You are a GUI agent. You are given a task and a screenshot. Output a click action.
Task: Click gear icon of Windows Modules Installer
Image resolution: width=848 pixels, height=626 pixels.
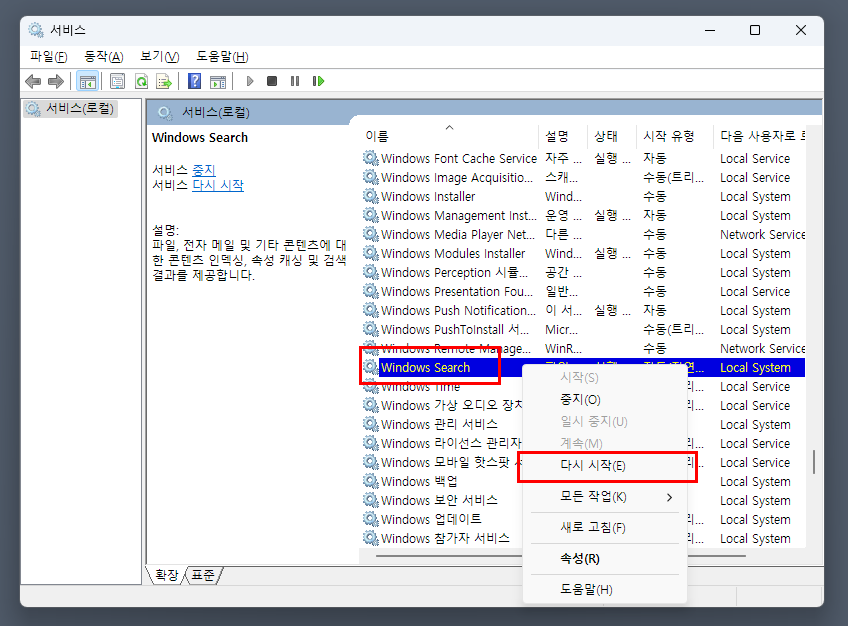click(x=370, y=253)
